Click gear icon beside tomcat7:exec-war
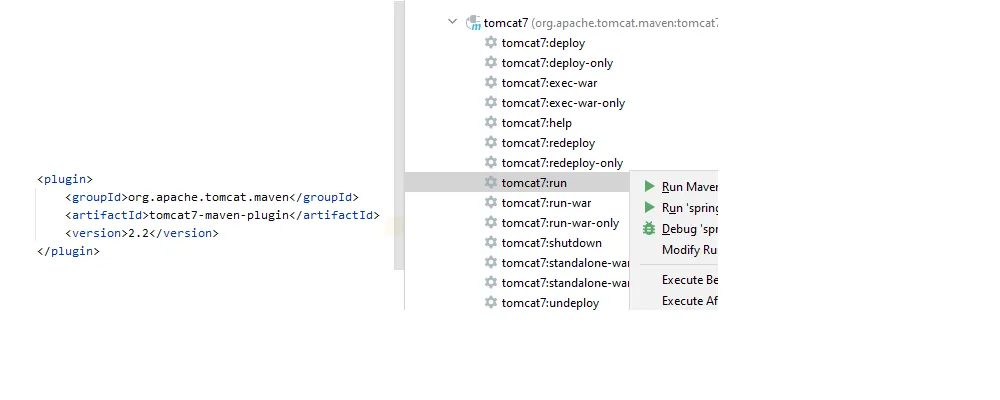This screenshot has height=400, width=1000. coord(490,82)
